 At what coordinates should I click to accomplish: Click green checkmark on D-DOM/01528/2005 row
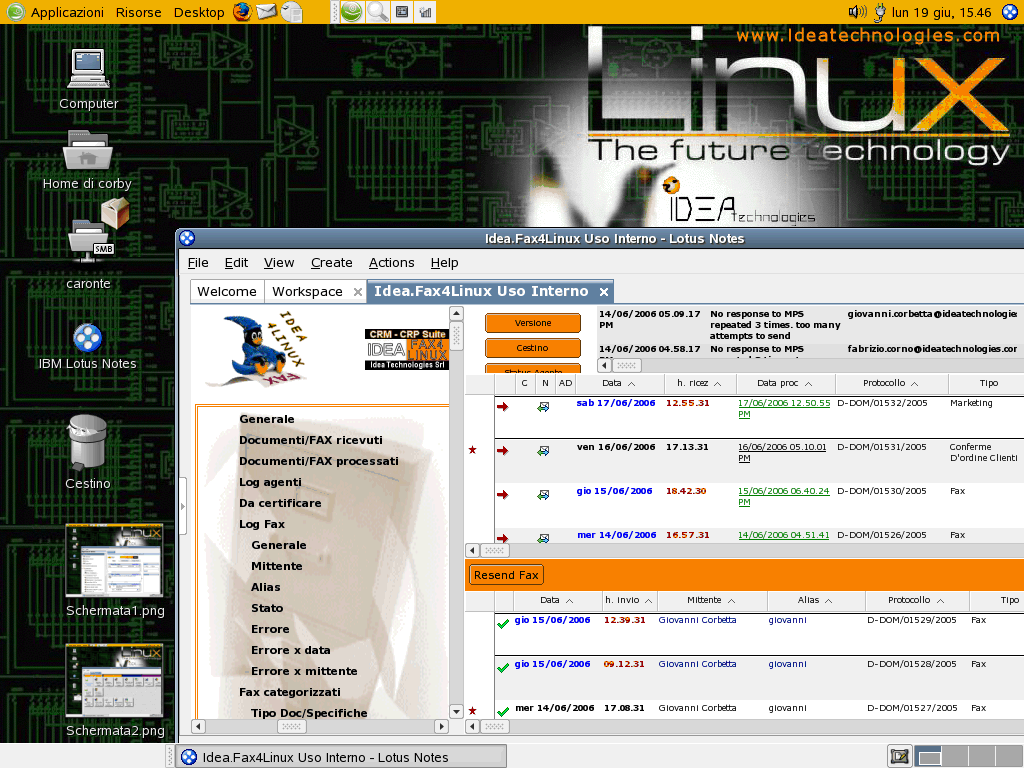(503, 667)
